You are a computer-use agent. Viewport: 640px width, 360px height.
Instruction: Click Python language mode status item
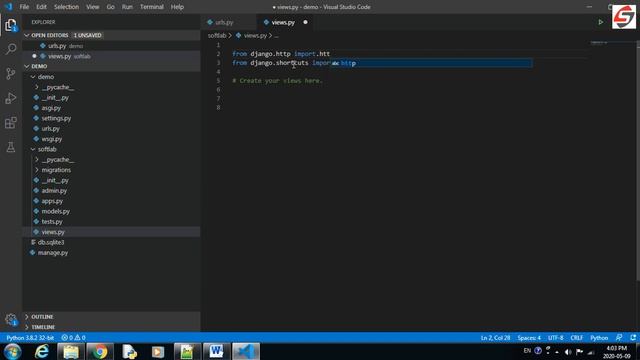pos(599,338)
